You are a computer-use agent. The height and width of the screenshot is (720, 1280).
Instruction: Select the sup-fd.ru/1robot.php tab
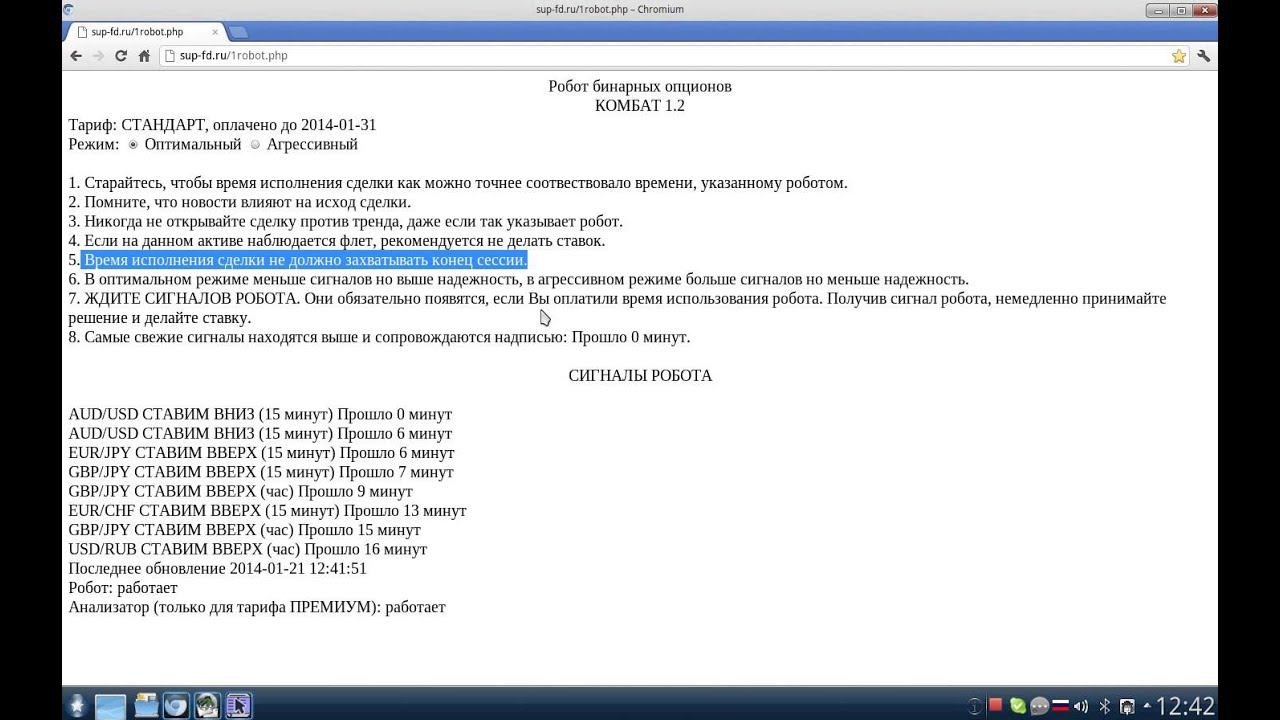coord(145,32)
